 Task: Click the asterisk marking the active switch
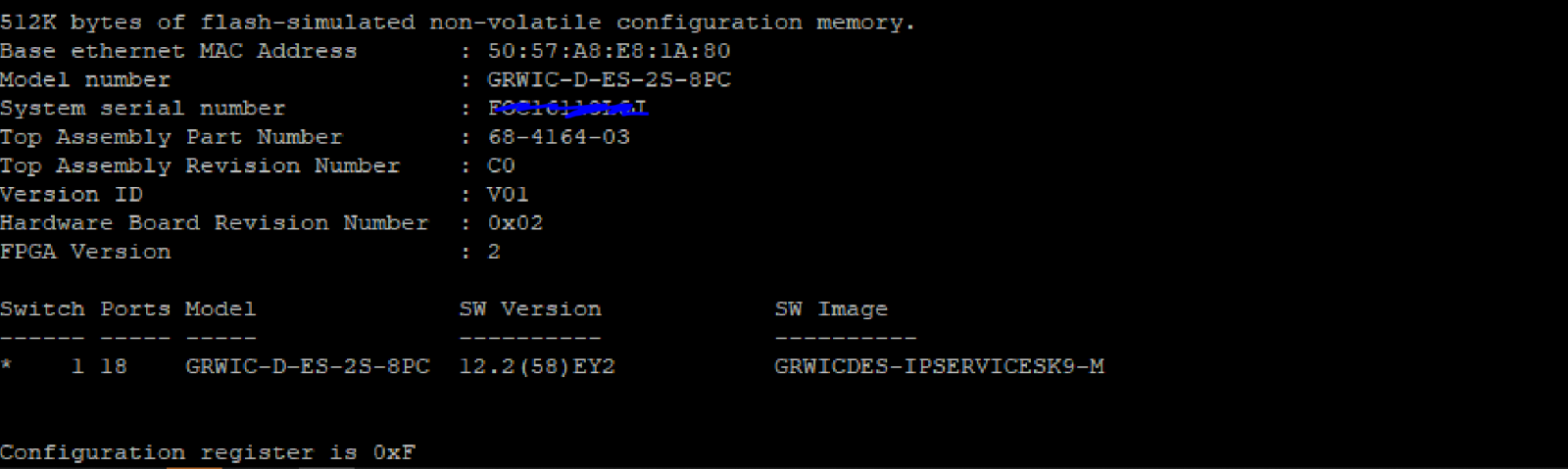tap(7, 366)
